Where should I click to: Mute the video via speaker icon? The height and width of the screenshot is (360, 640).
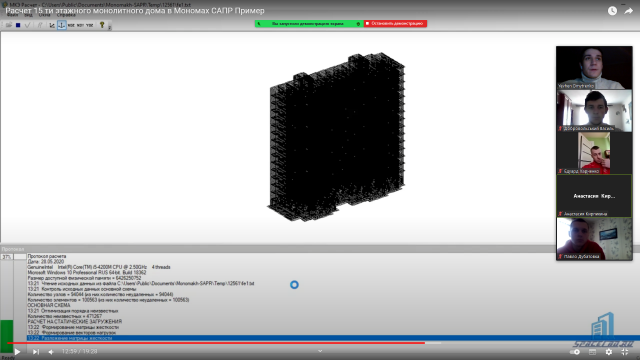click(x=51, y=351)
